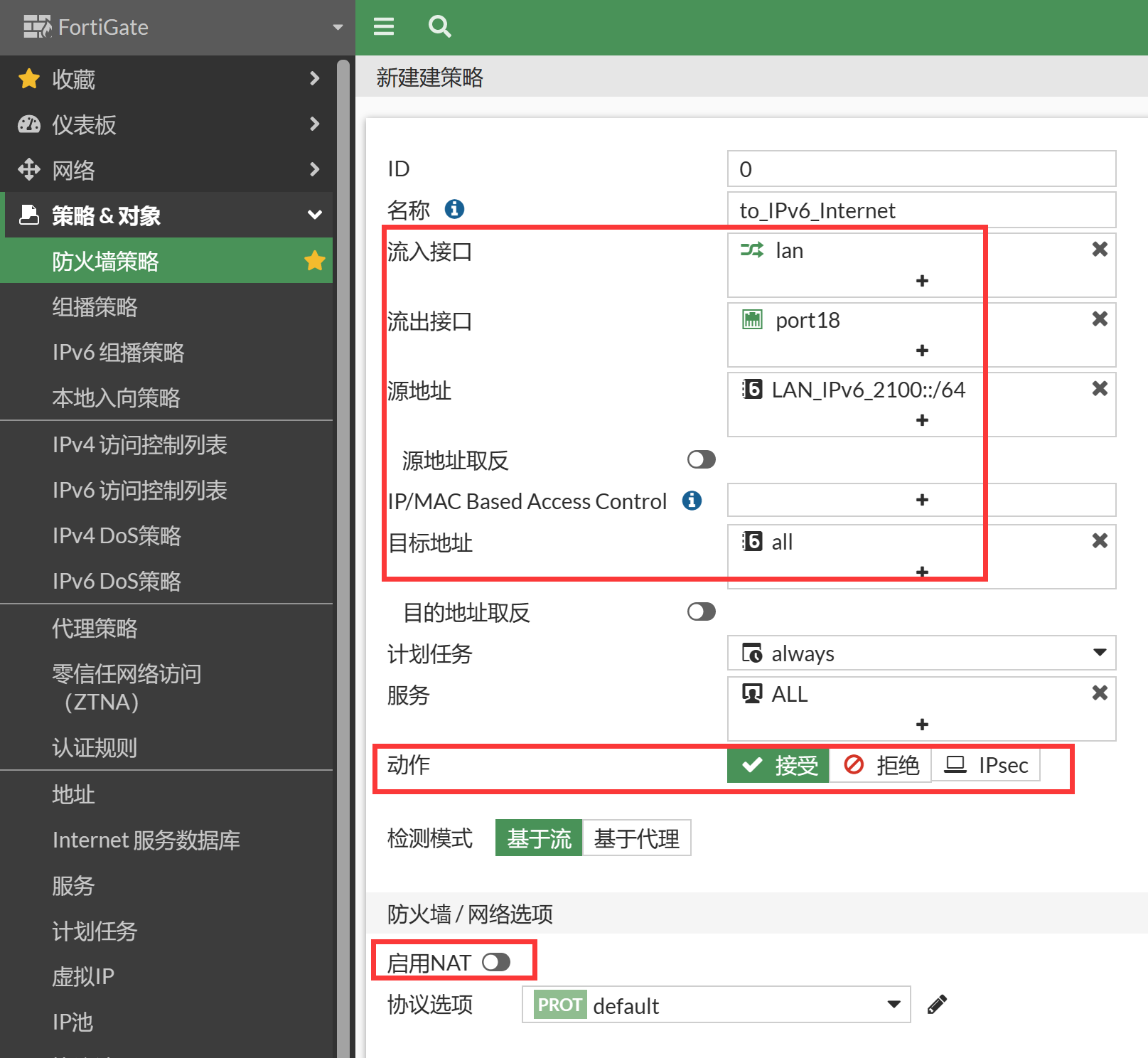Toggle the 源地址取反 switch
This screenshot has height=1058, width=1148.
[701, 460]
